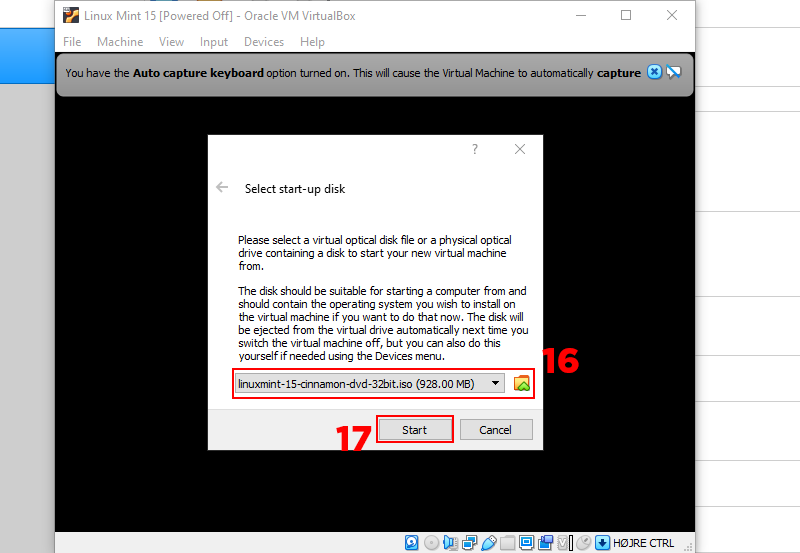The image size is (800, 553).
Task: Dismiss the Auto capture keyboard notification
Action: pos(654,72)
